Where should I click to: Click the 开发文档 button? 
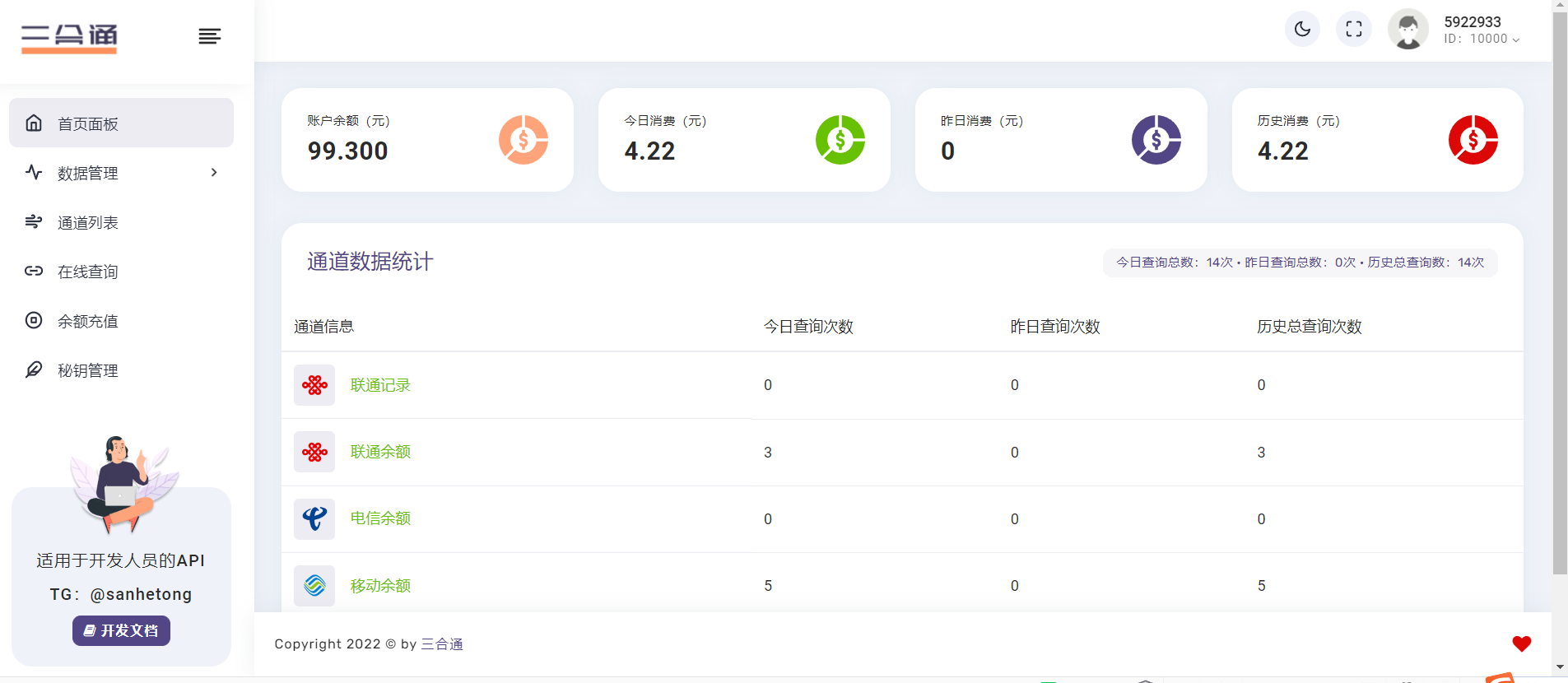(x=121, y=631)
